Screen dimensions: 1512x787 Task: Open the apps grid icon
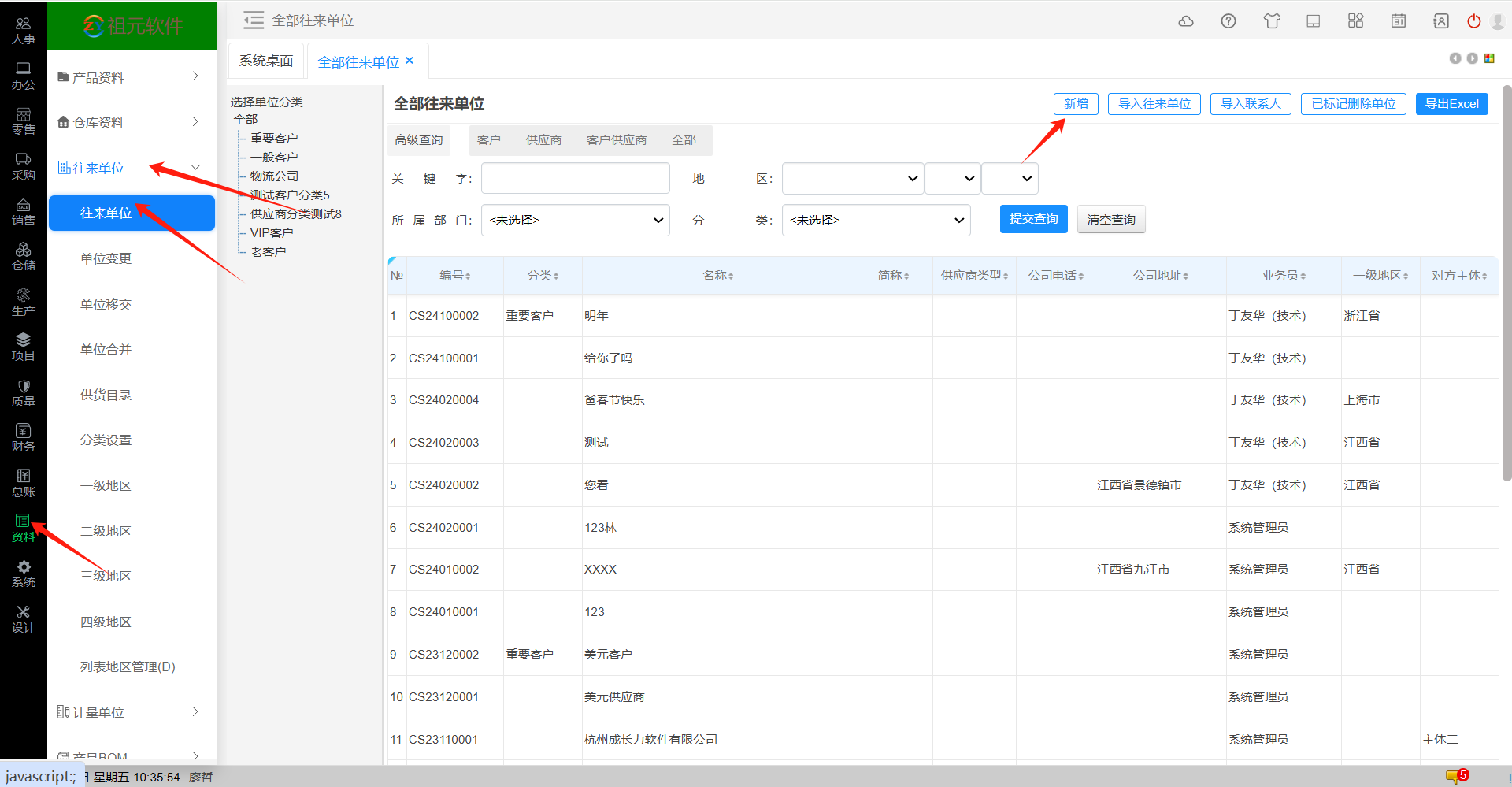click(1355, 21)
